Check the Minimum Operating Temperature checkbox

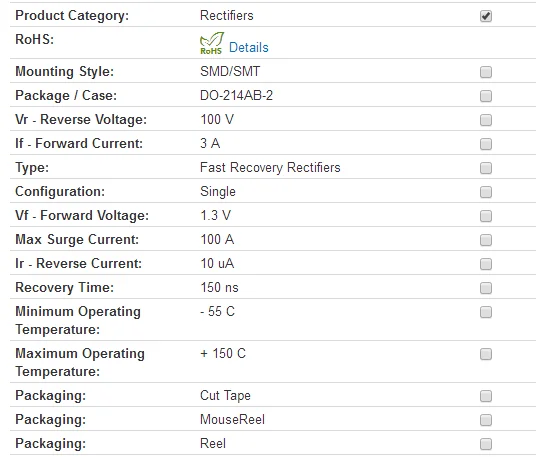coord(486,312)
